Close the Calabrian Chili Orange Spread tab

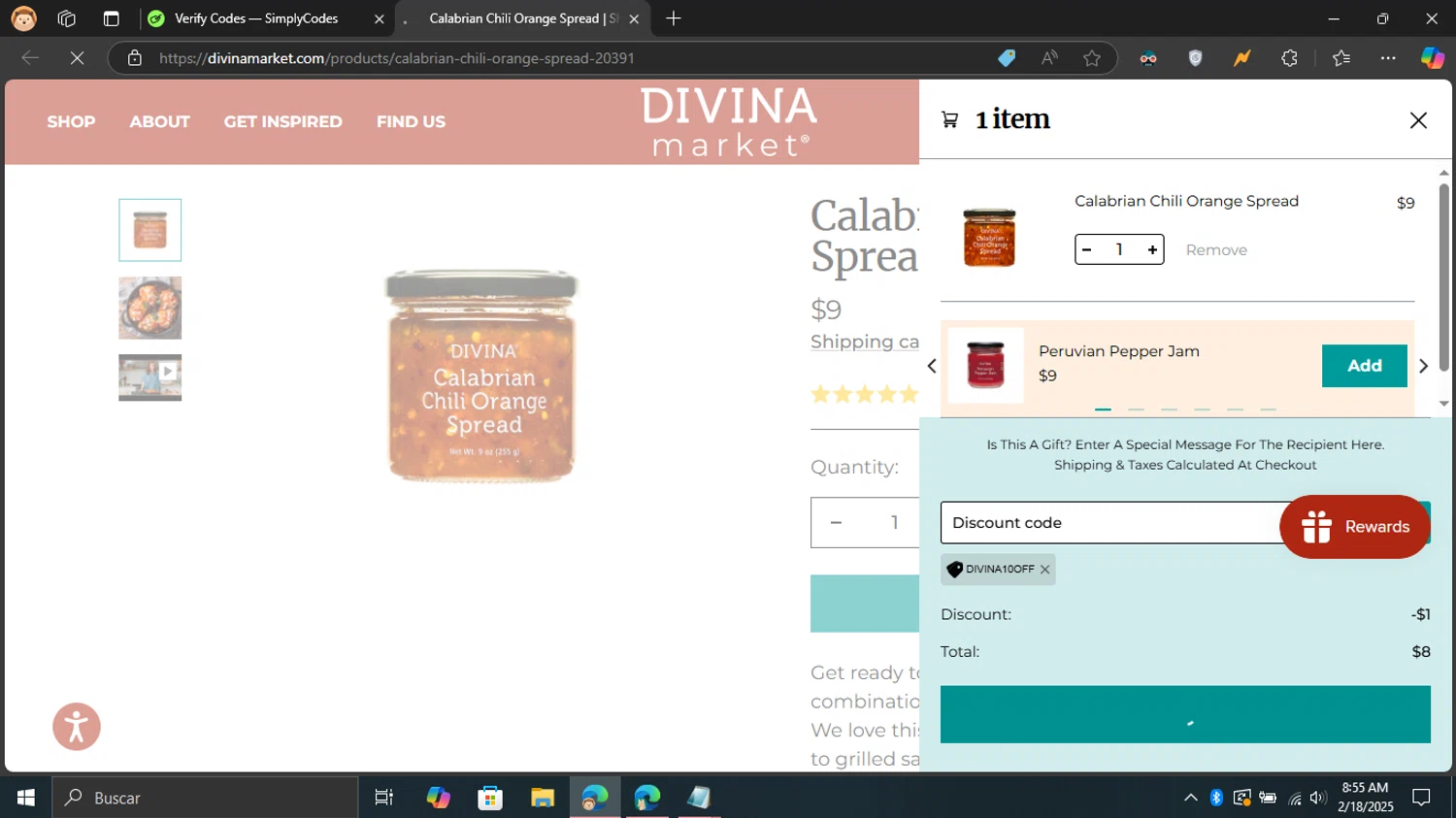634,18
